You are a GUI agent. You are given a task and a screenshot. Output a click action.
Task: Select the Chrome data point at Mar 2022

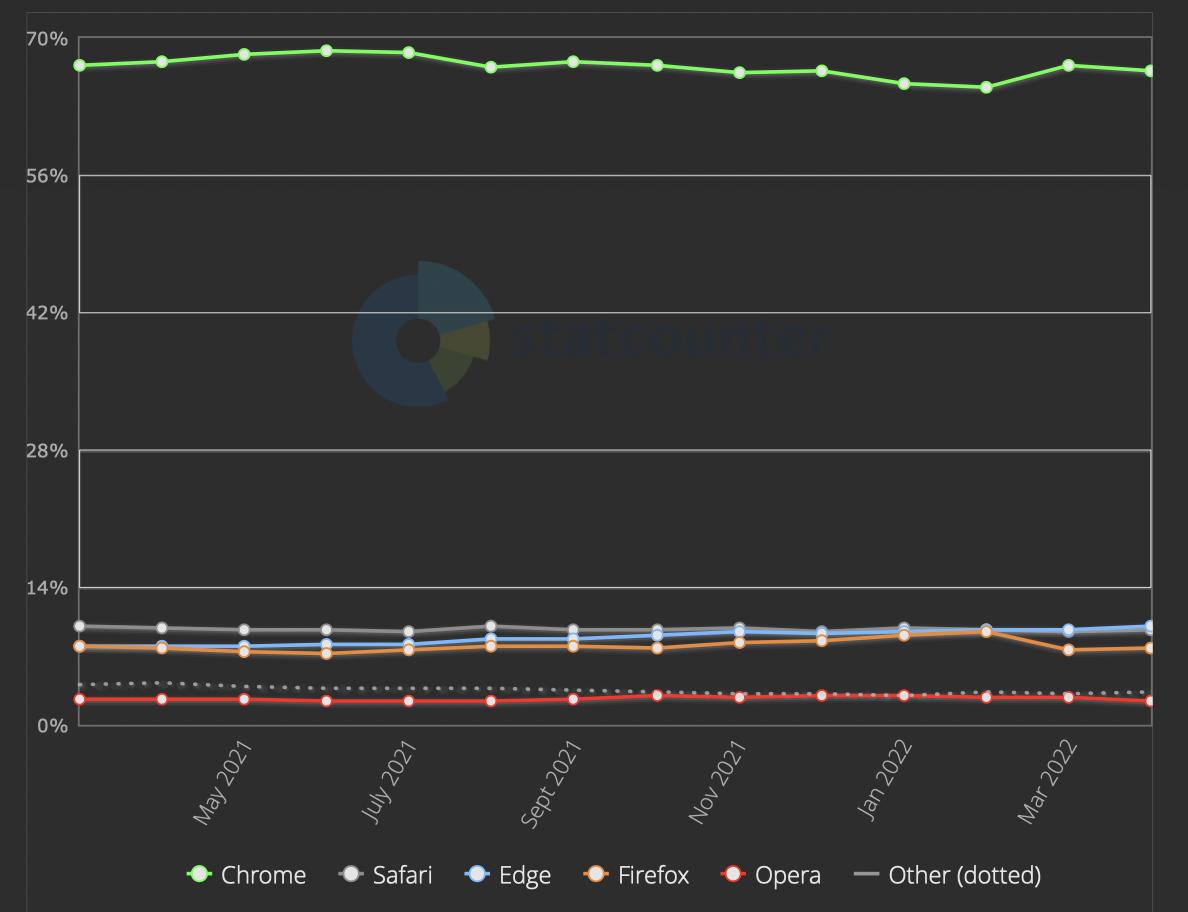[x=1069, y=66]
